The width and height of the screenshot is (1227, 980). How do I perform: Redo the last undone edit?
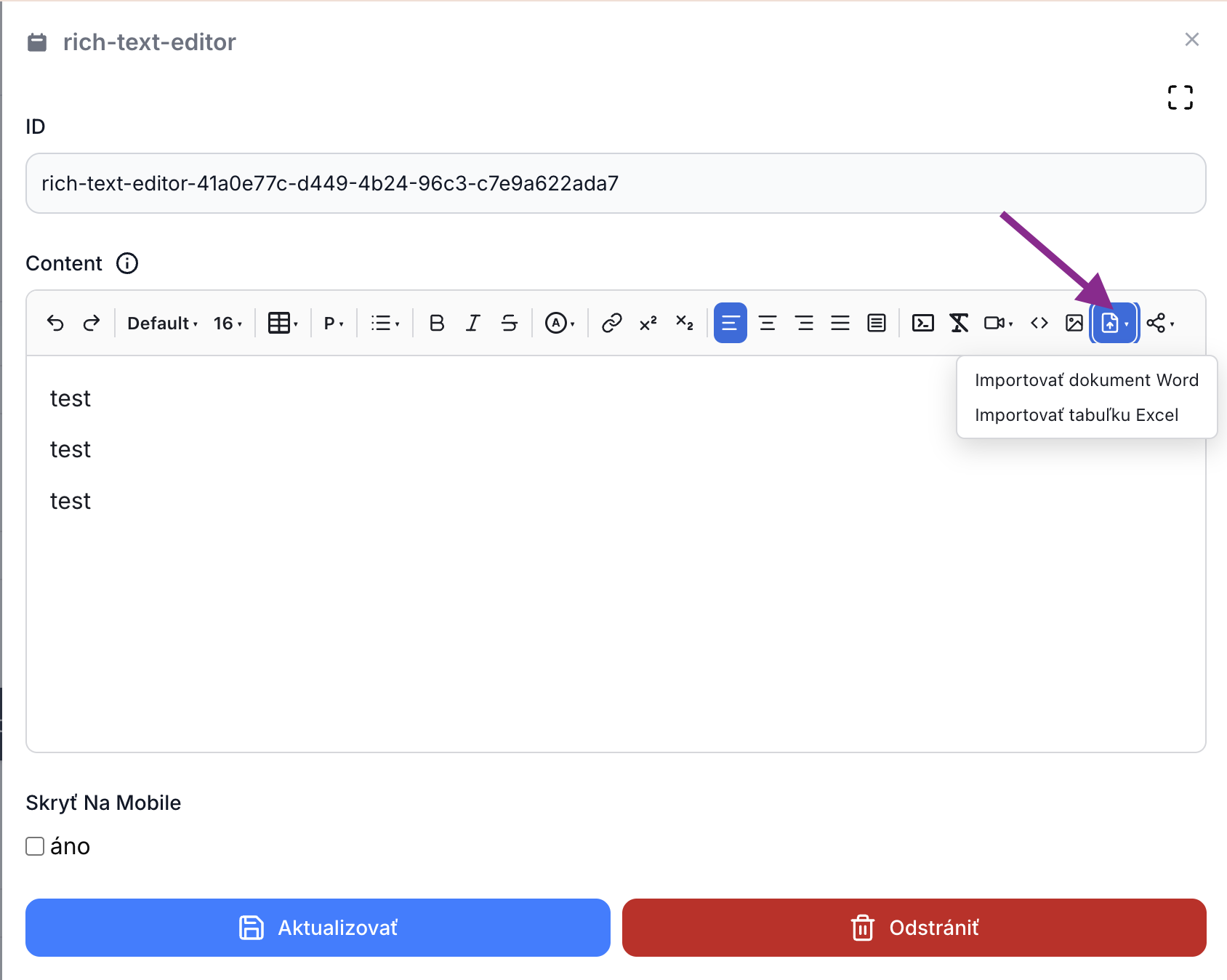click(x=92, y=323)
